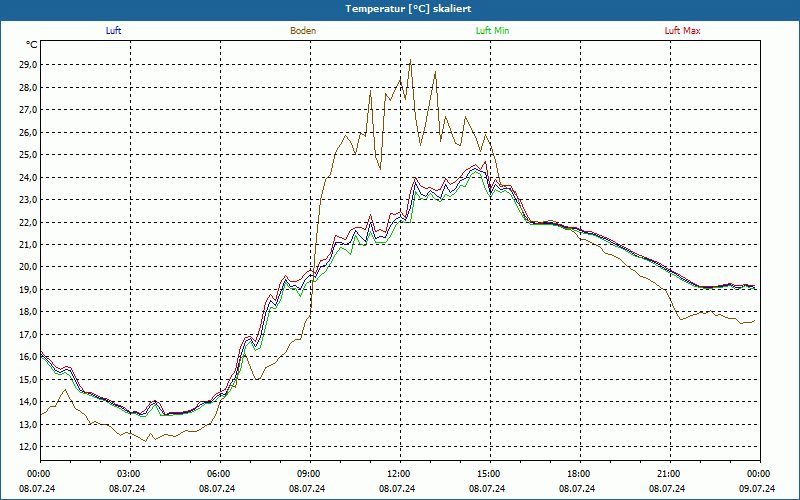Viewport: 800px width, 500px height.
Task: Click the 28,0 y-axis value
Action: 29,87
